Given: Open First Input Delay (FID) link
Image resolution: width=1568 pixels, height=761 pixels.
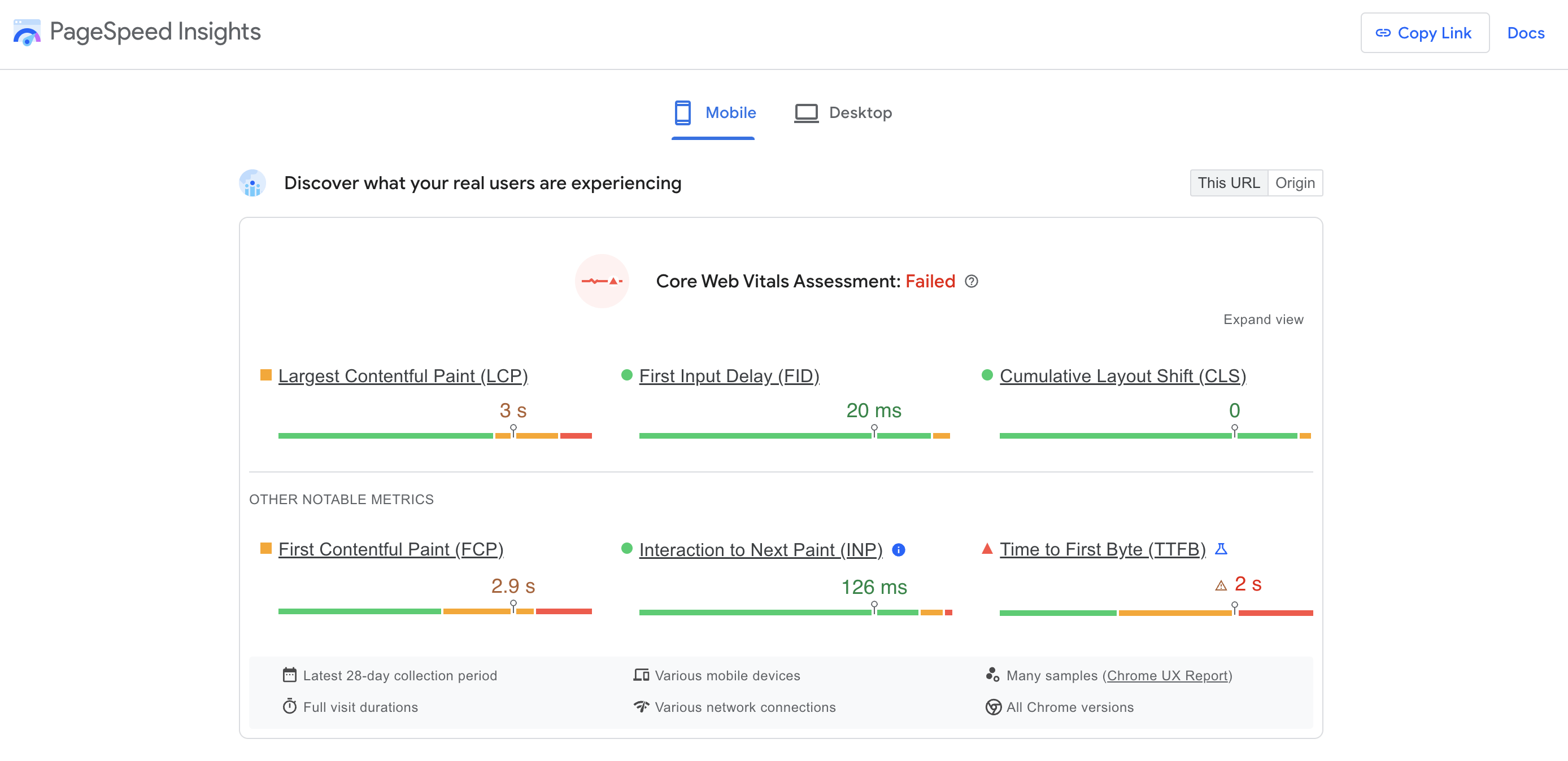Looking at the screenshot, I should [729, 376].
